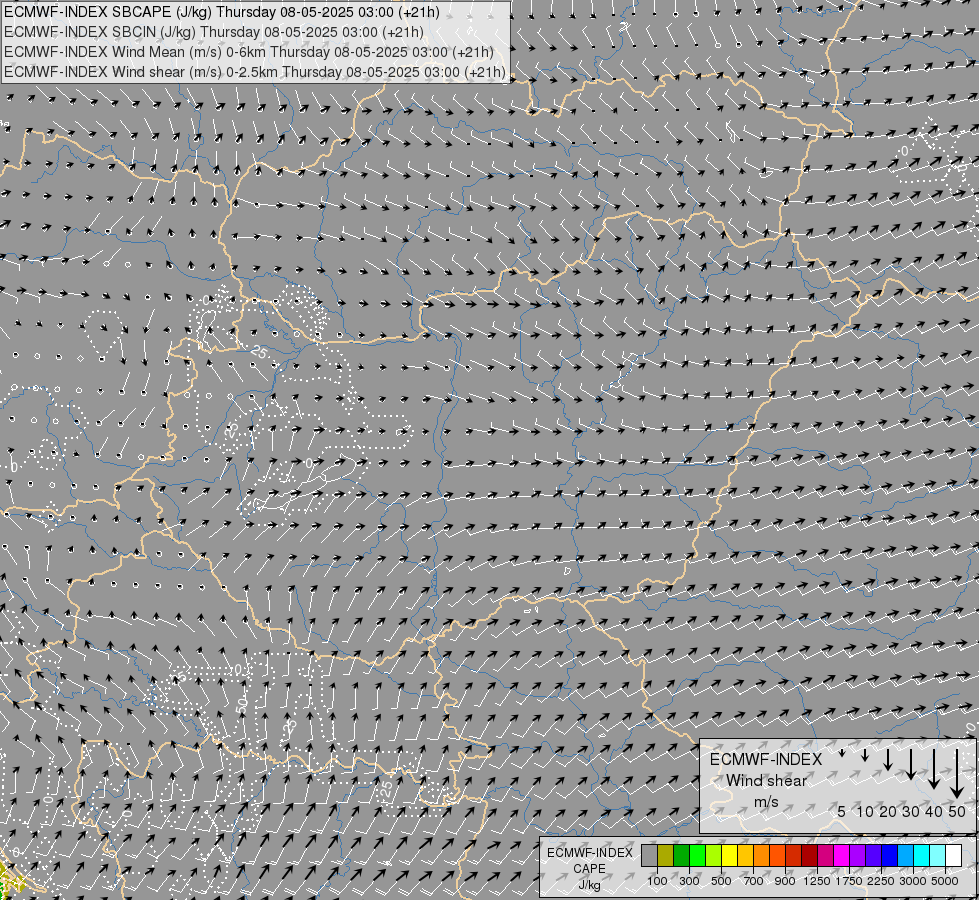
Task: Click the '3000' CAPE scale value
Action: click(913, 881)
